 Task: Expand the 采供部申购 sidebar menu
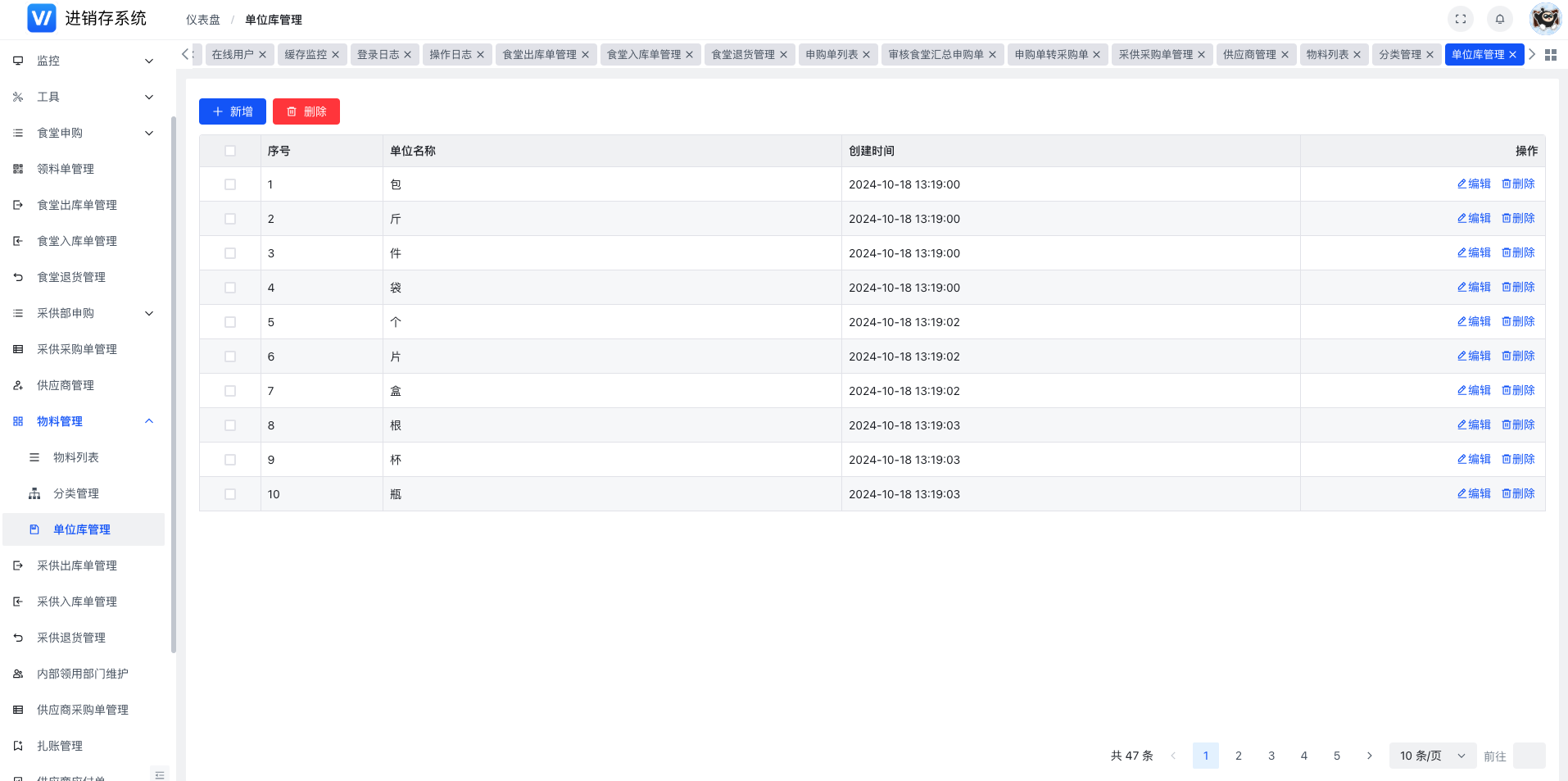click(x=84, y=313)
